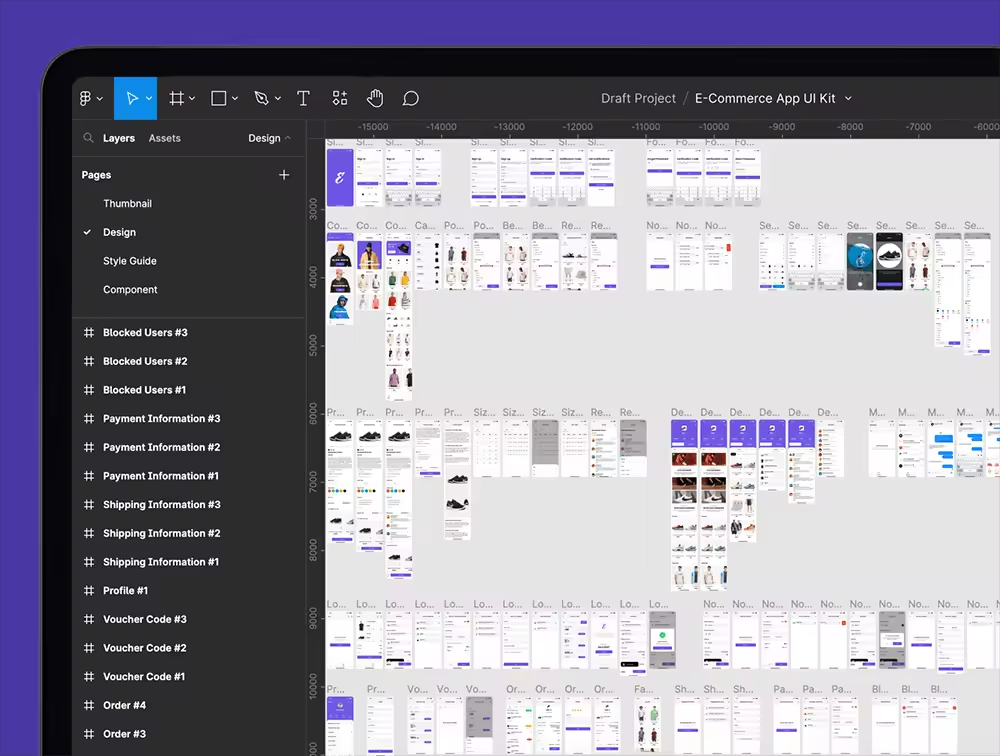Search layers with the magnifier icon
The image size is (1000, 756).
(89, 138)
